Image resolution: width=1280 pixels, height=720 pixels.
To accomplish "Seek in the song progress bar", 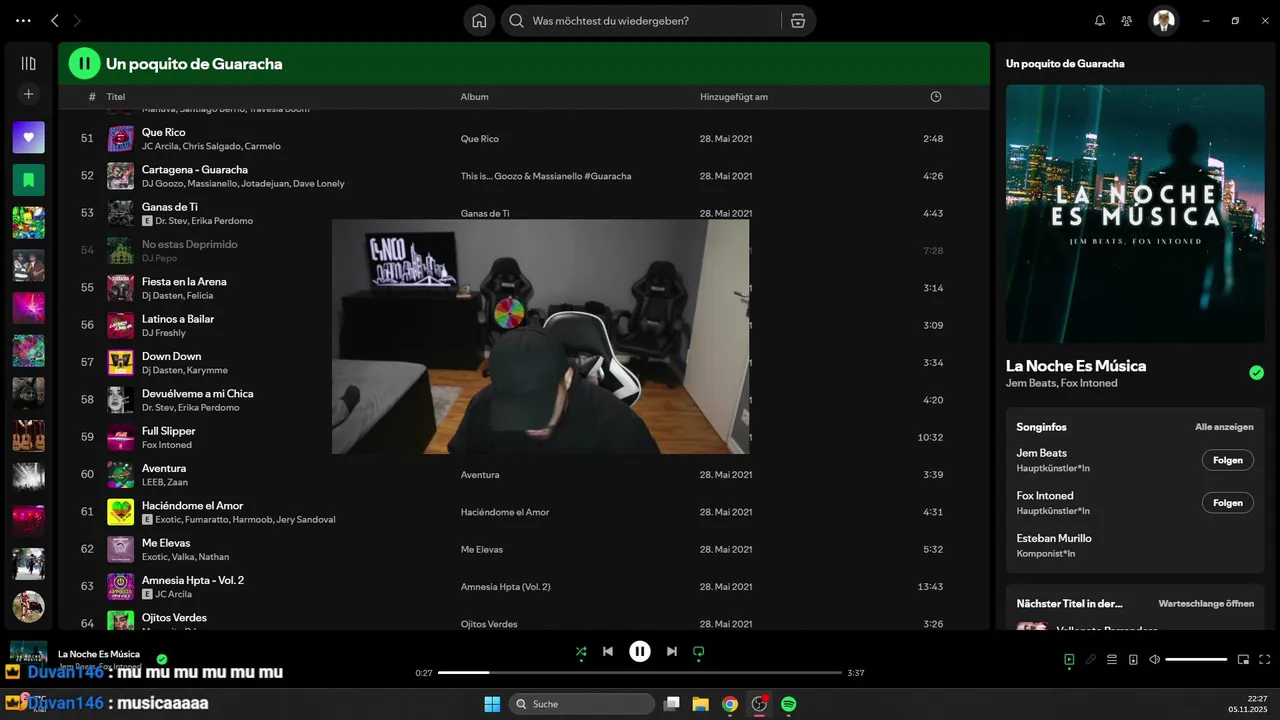I will 640,673.
